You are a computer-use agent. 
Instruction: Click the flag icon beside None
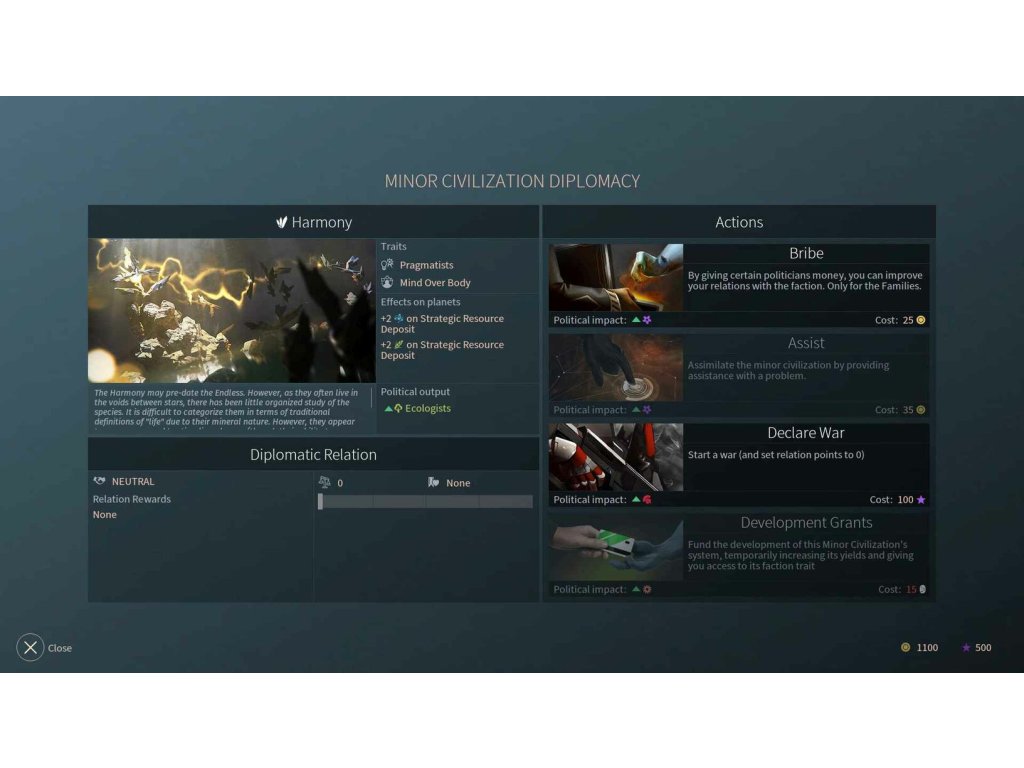433,482
